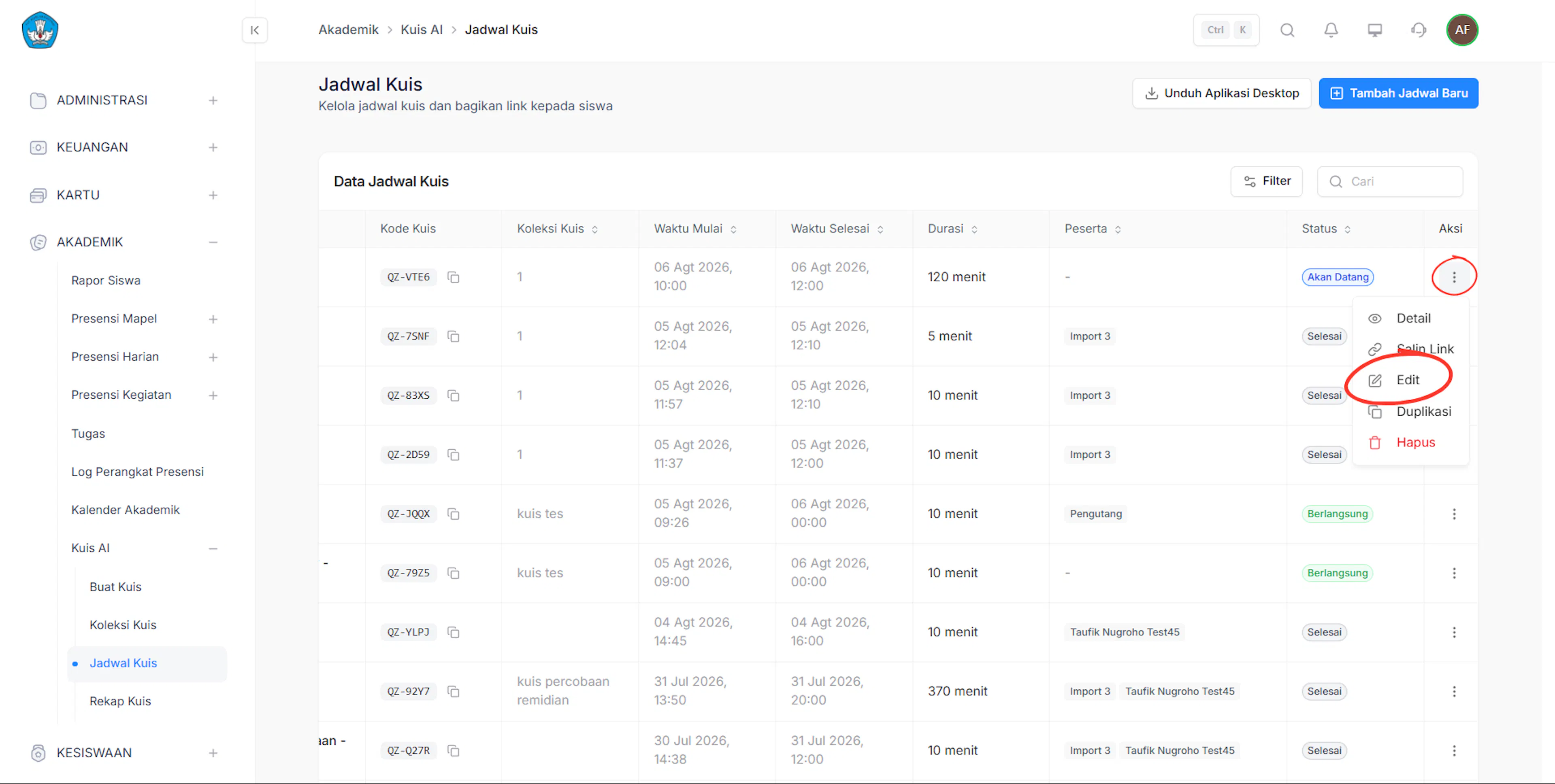Go to Koleksi Kuis page
1555x784 pixels.
(123, 625)
